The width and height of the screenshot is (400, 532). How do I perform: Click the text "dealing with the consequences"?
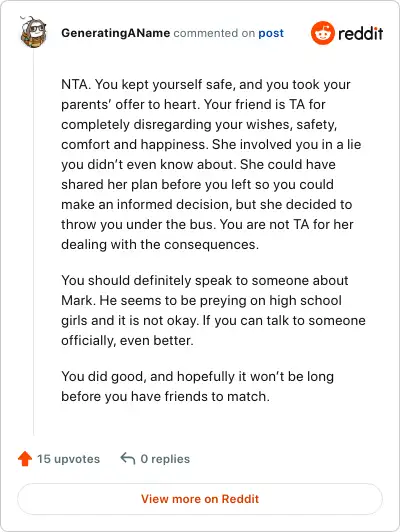[x=160, y=244]
